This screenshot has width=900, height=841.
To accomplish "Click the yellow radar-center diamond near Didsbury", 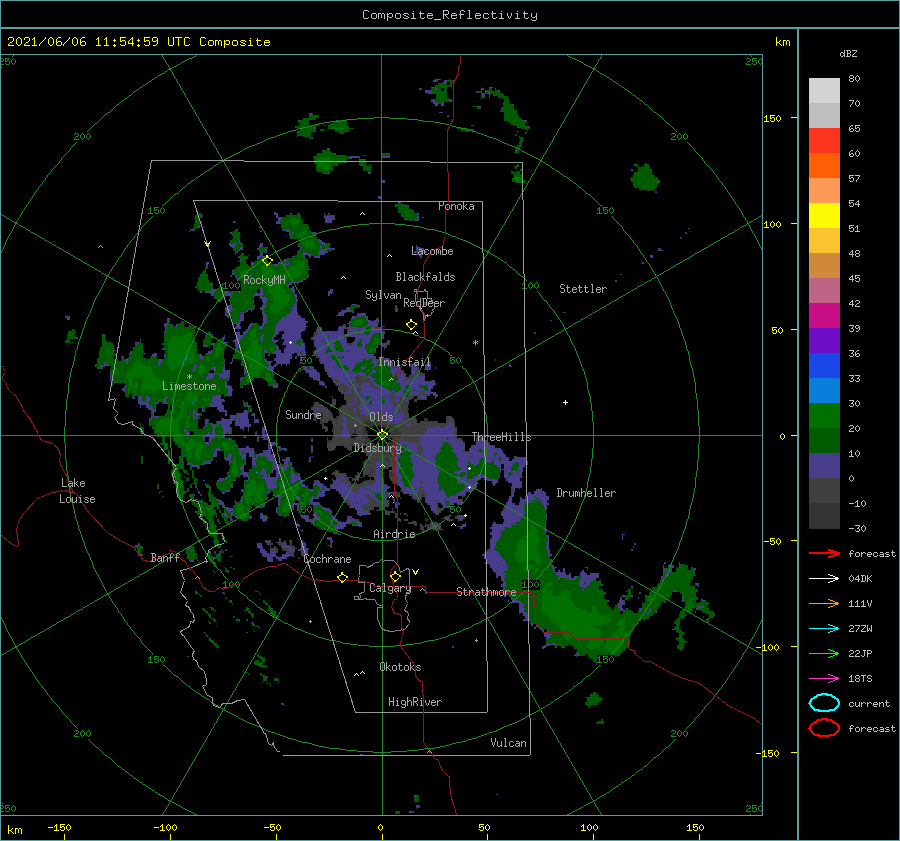I will 382,435.
